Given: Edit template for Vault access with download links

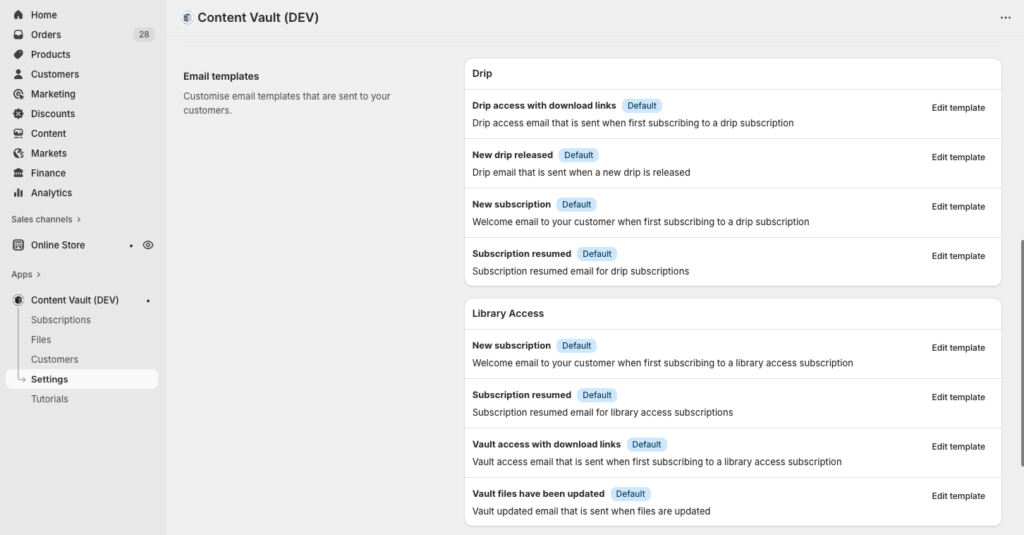Looking at the screenshot, I should (958, 447).
